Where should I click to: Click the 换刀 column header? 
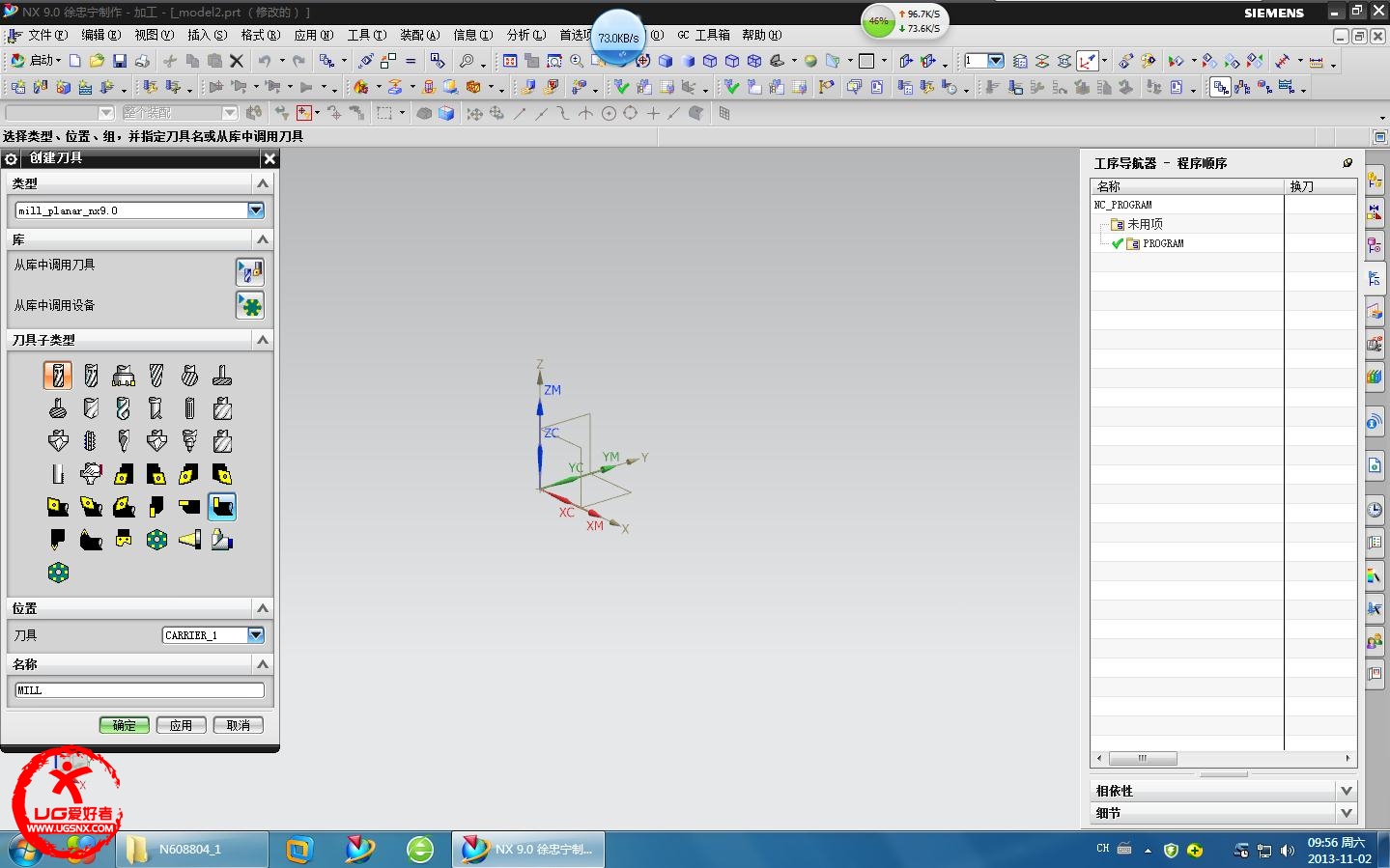pyautogui.click(x=1320, y=186)
